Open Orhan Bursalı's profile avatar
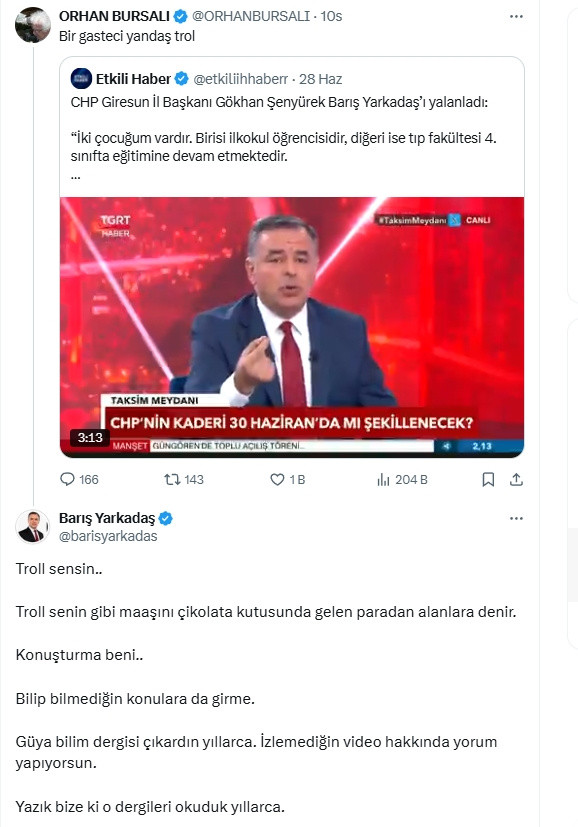The height and width of the screenshot is (827, 578). pyautogui.click(x=33, y=24)
